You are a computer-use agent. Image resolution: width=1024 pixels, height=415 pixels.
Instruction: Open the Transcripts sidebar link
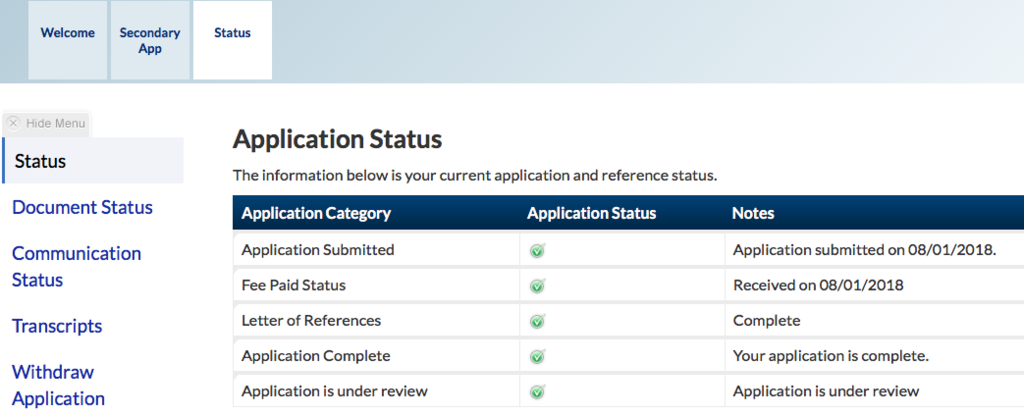click(x=57, y=326)
